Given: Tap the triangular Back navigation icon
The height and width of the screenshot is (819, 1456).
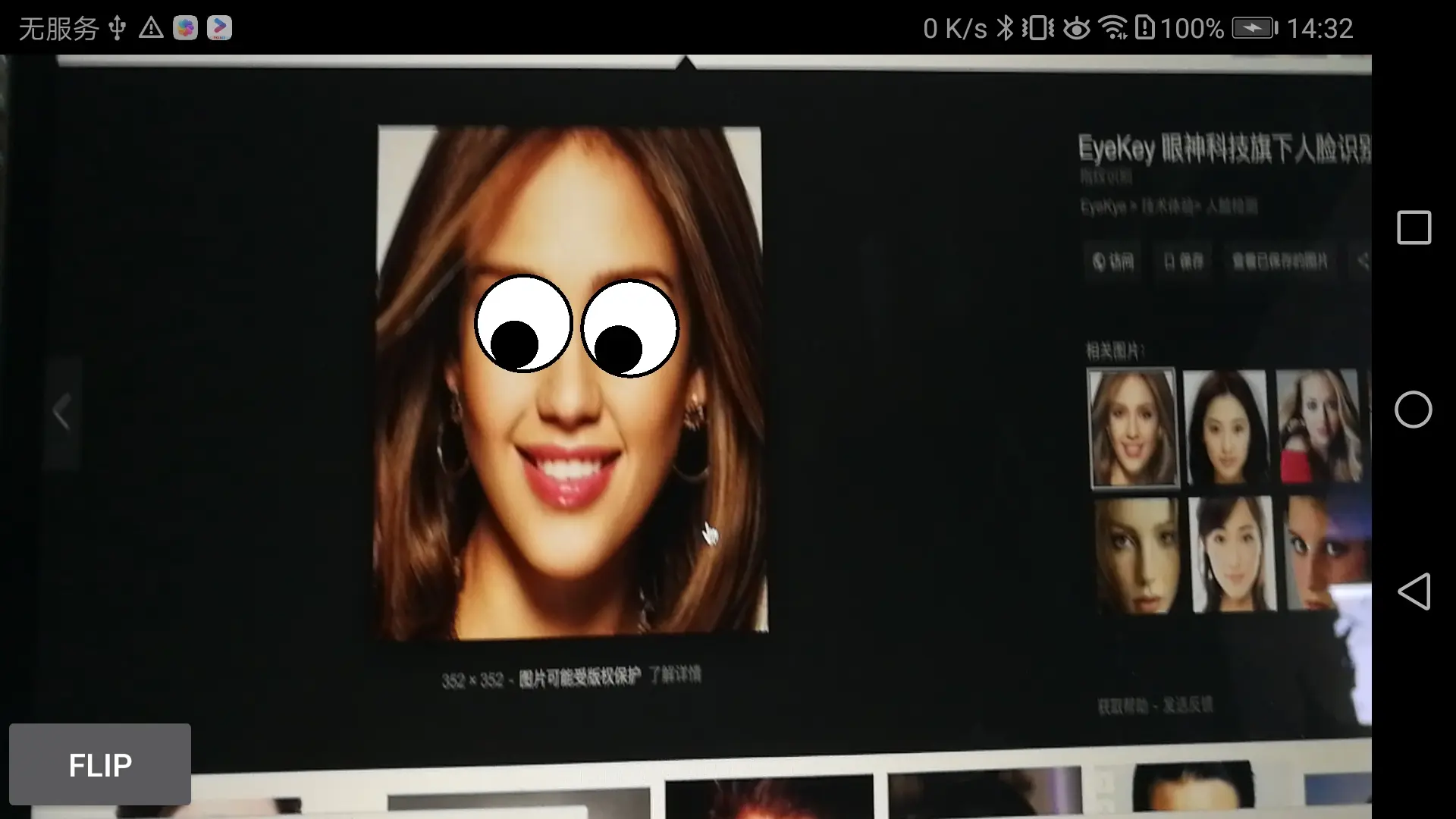Looking at the screenshot, I should click(1414, 591).
